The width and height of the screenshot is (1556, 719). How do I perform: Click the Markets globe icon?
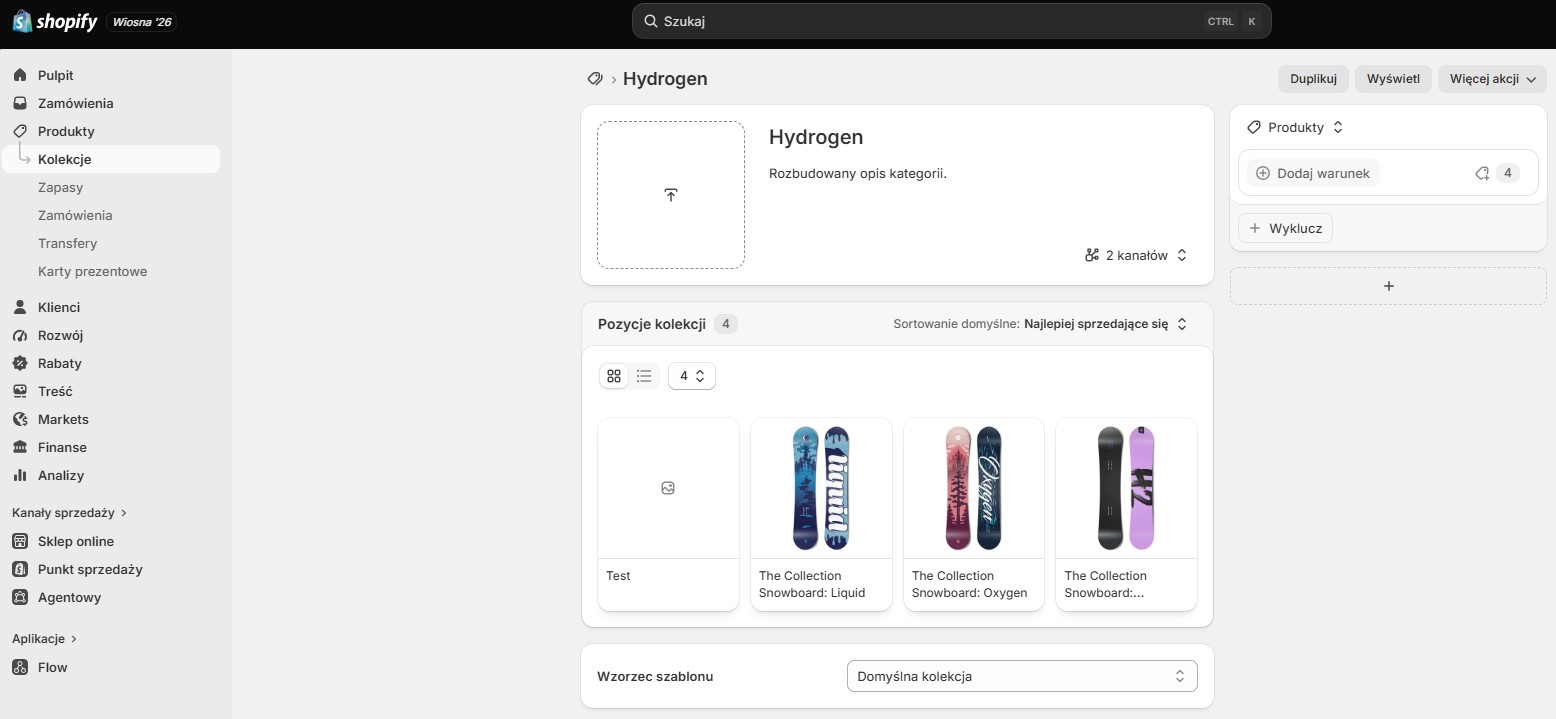tap(20, 419)
